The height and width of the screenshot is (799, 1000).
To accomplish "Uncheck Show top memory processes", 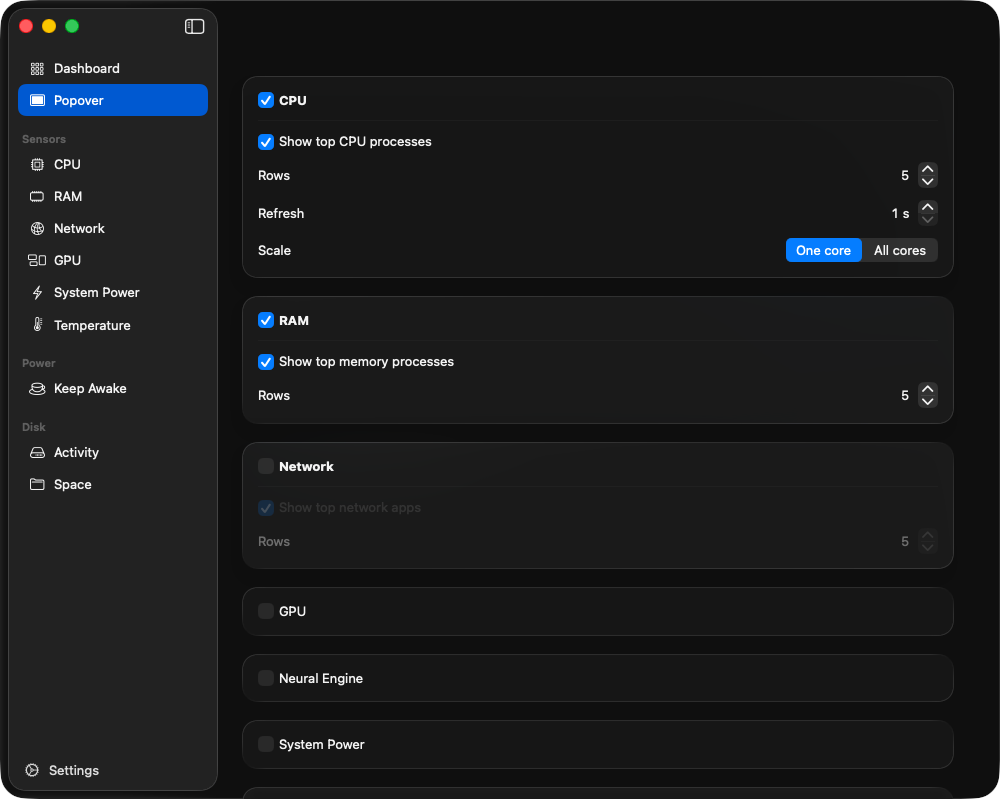I will (266, 362).
